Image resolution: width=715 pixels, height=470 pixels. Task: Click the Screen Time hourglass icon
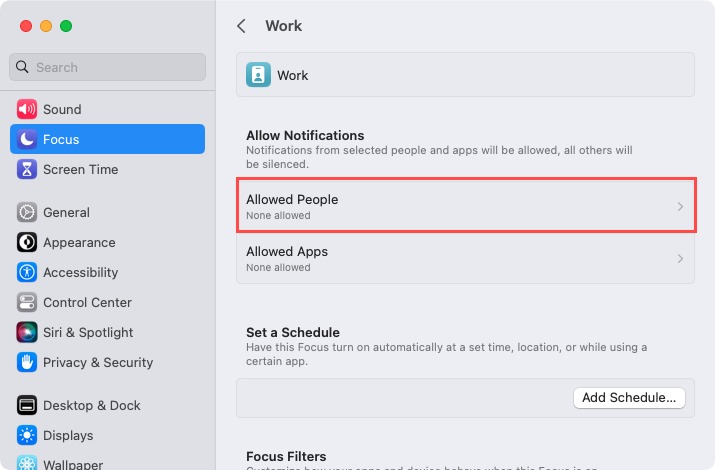pyautogui.click(x=27, y=170)
